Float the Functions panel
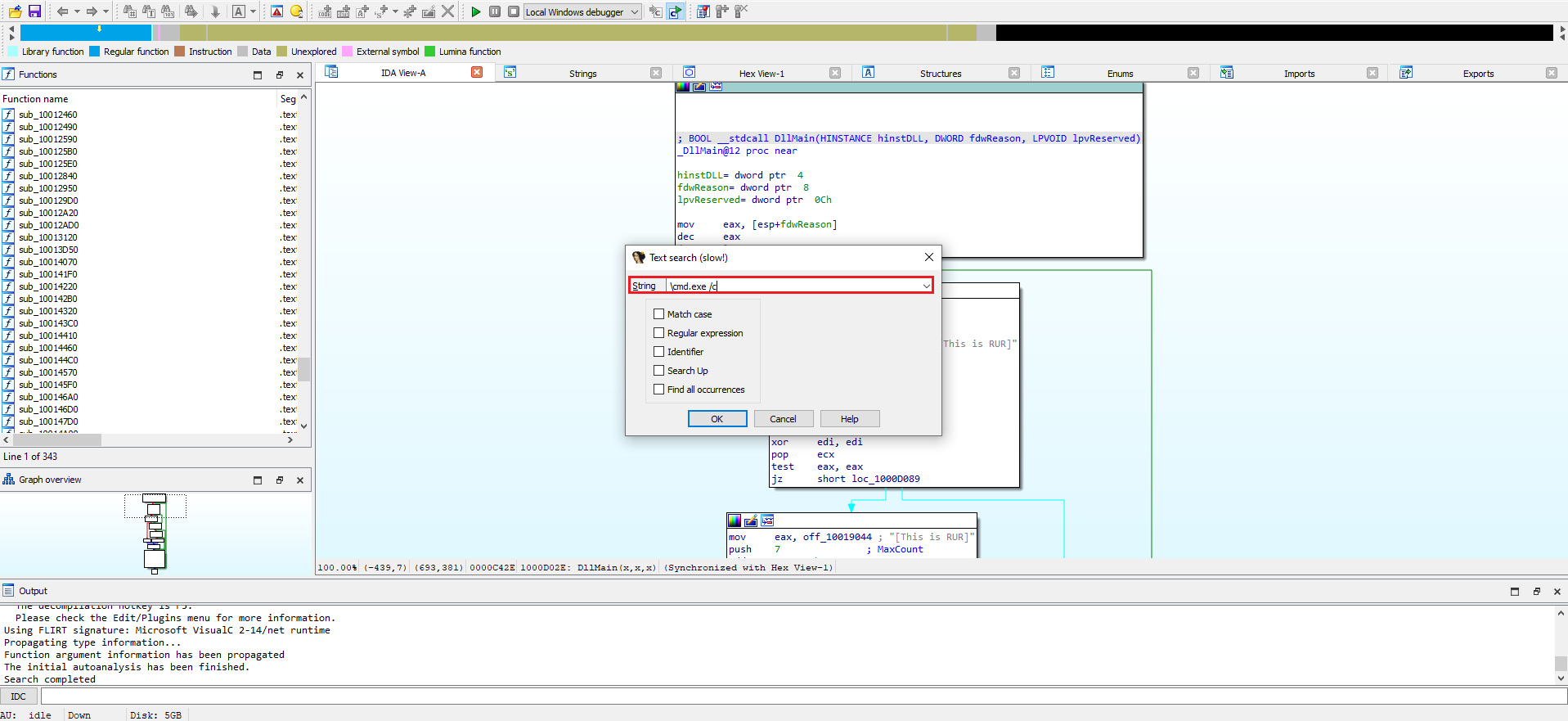Viewport: 1568px width, 721px height. coord(279,74)
